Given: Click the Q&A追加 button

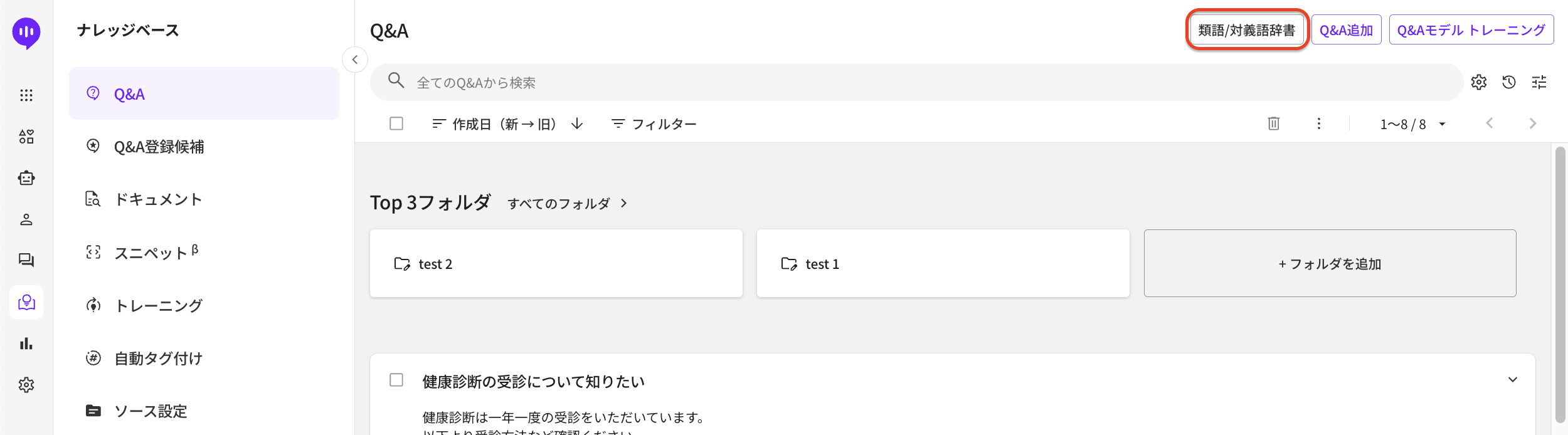Looking at the screenshot, I should coord(1346,30).
